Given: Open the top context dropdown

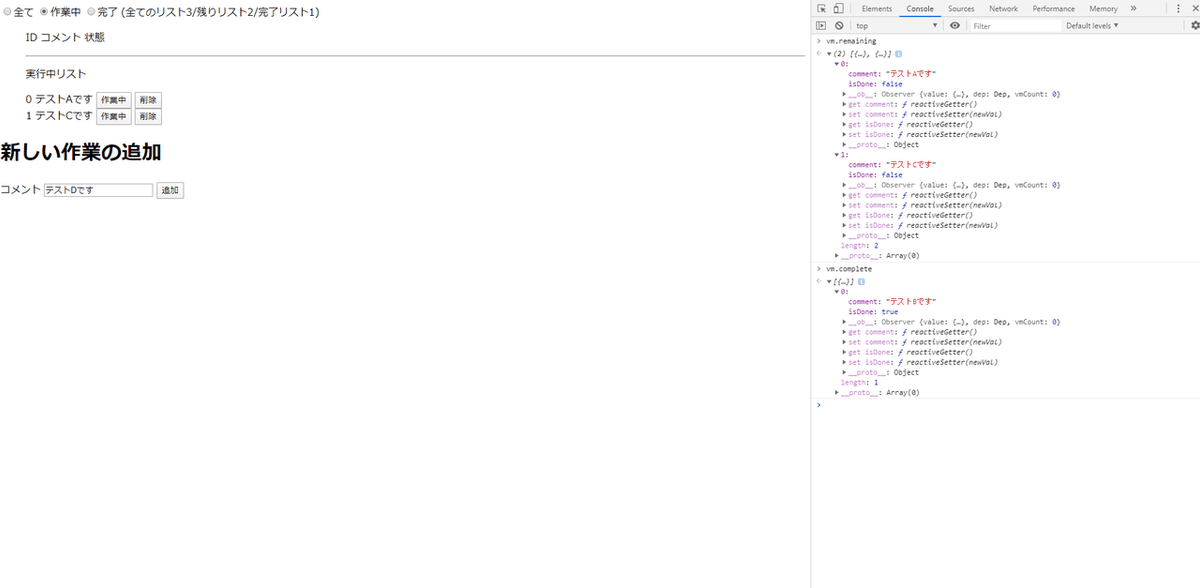Looking at the screenshot, I should (x=897, y=25).
